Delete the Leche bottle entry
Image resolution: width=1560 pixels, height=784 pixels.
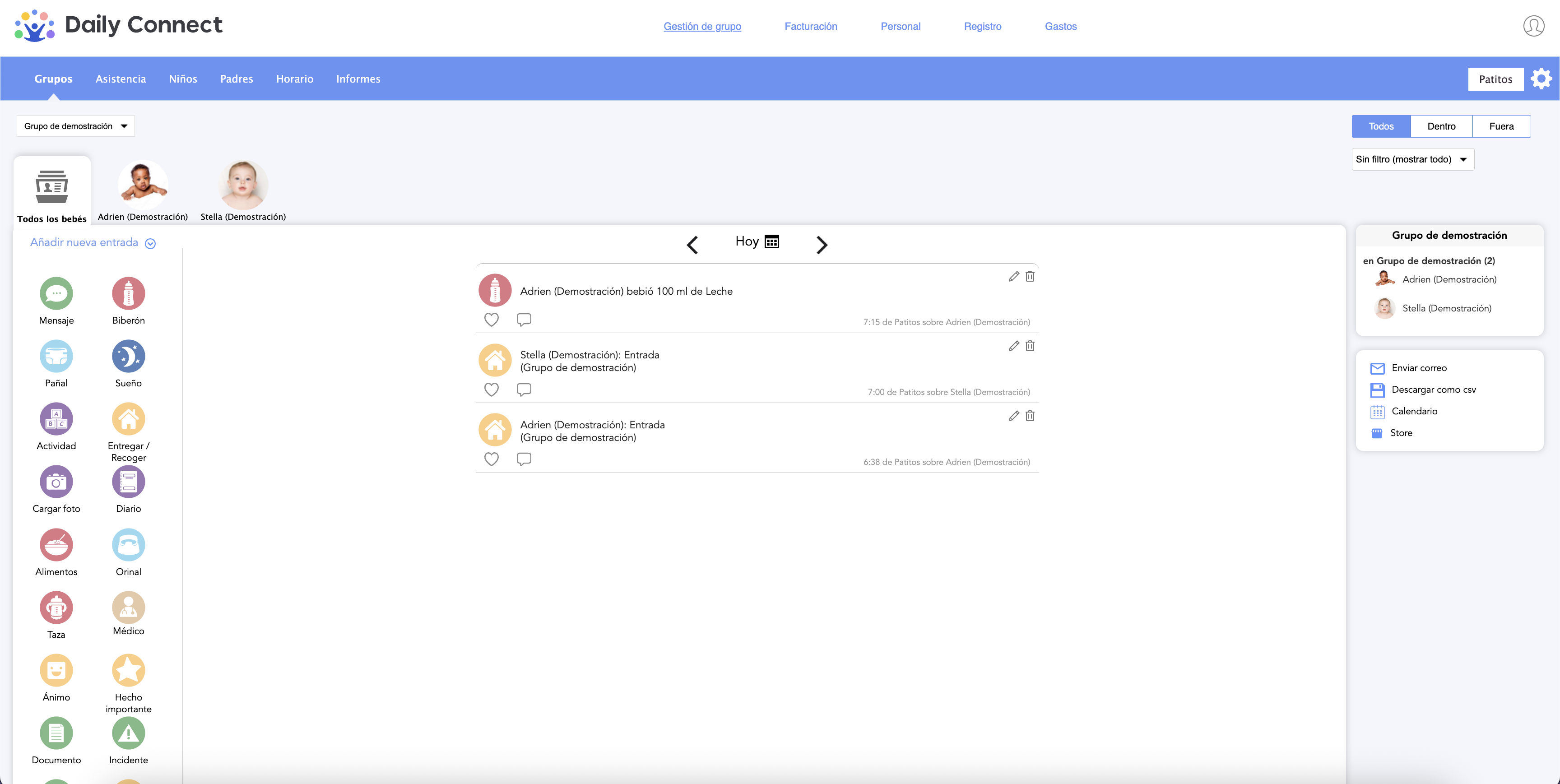(x=1030, y=276)
